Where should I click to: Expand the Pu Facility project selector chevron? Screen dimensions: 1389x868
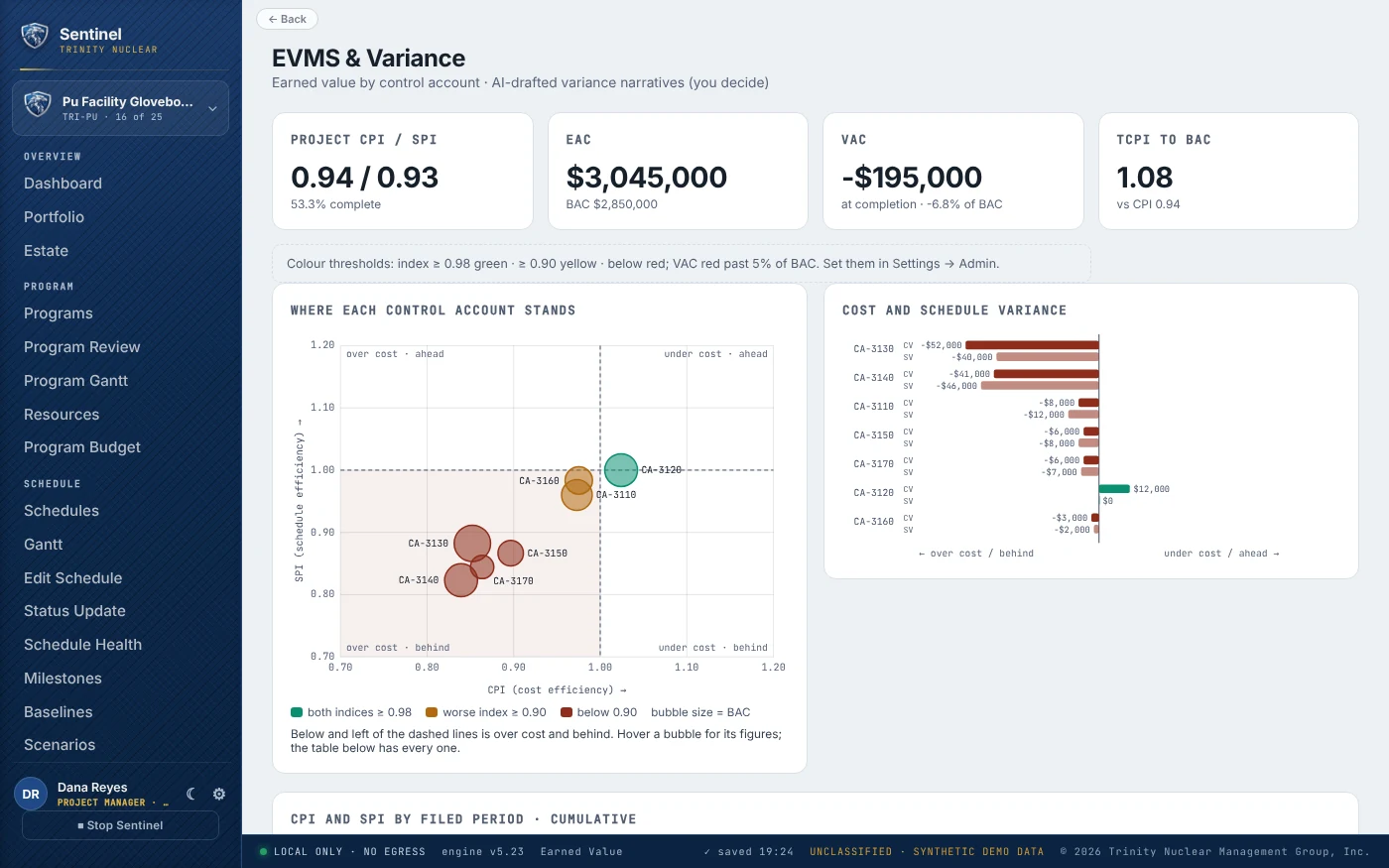point(212,108)
